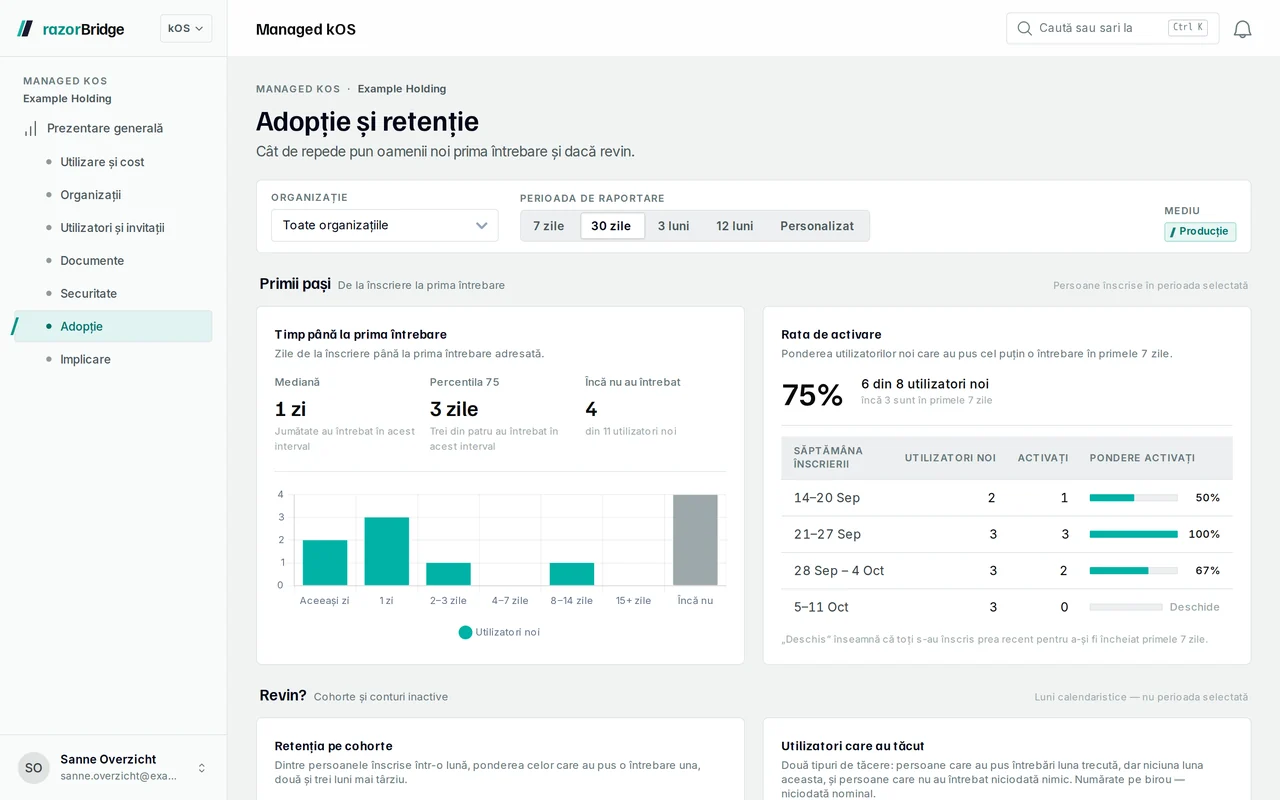Image resolution: width=1280 pixels, height=800 pixels.
Task: Focus the Caută sau sari la search field
Action: click(x=1112, y=28)
